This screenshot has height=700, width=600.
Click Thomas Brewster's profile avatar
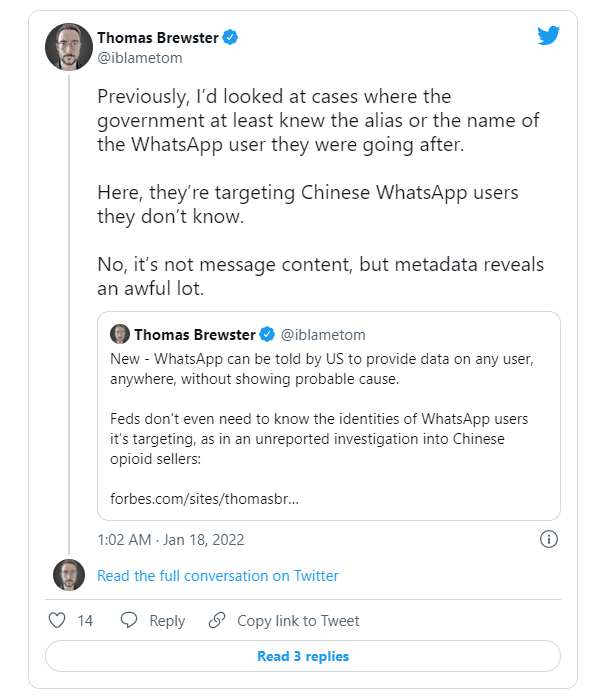pyautogui.click(x=69, y=46)
